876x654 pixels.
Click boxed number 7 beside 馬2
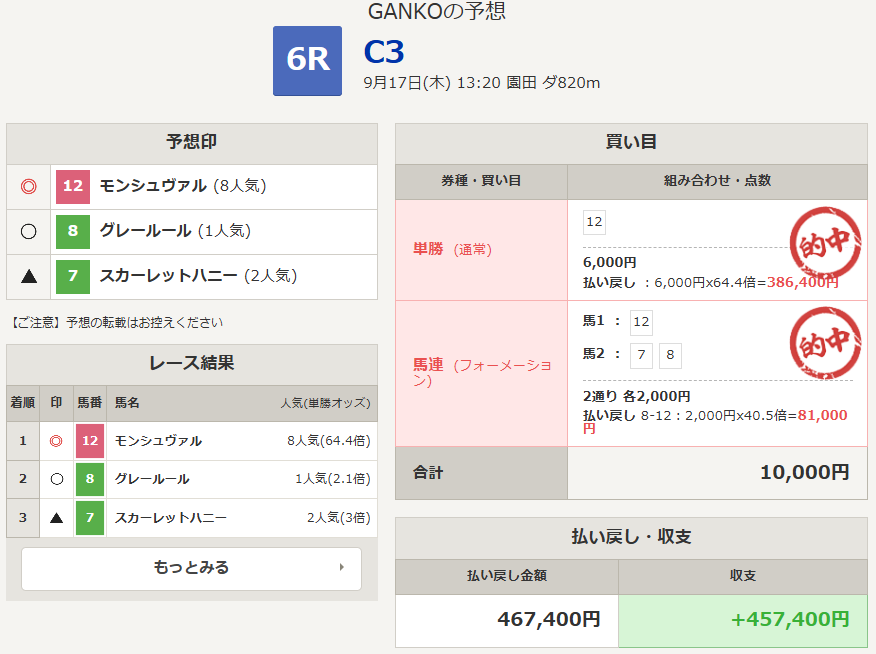click(x=641, y=355)
